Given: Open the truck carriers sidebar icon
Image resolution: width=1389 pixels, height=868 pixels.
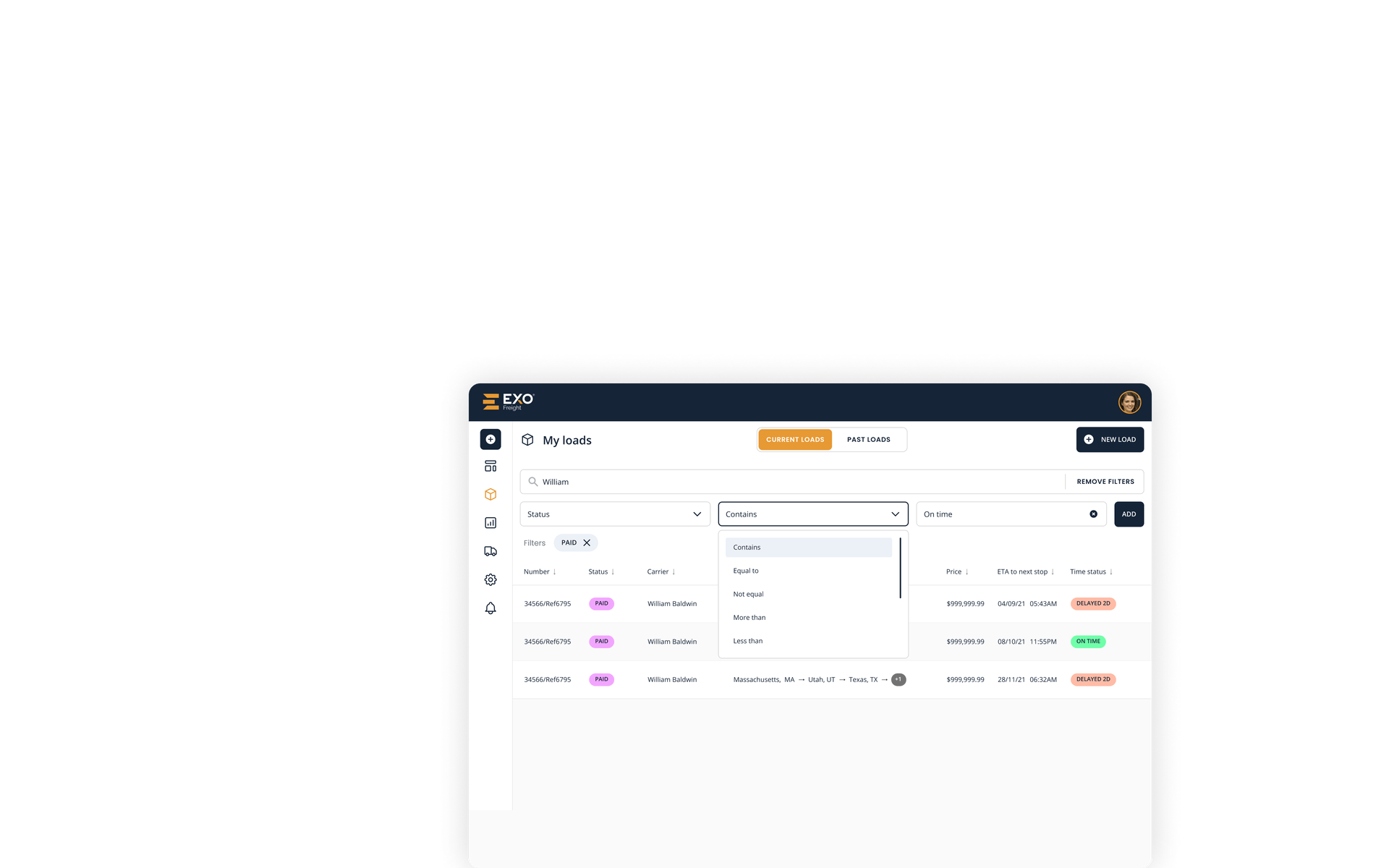Looking at the screenshot, I should pyautogui.click(x=490, y=551).
